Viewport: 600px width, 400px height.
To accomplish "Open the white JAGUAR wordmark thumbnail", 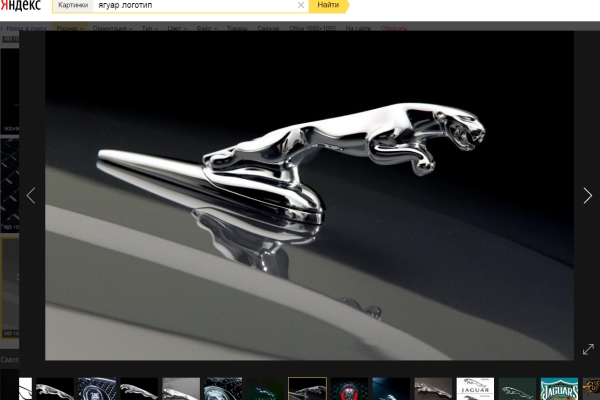I will coord(475,389).
